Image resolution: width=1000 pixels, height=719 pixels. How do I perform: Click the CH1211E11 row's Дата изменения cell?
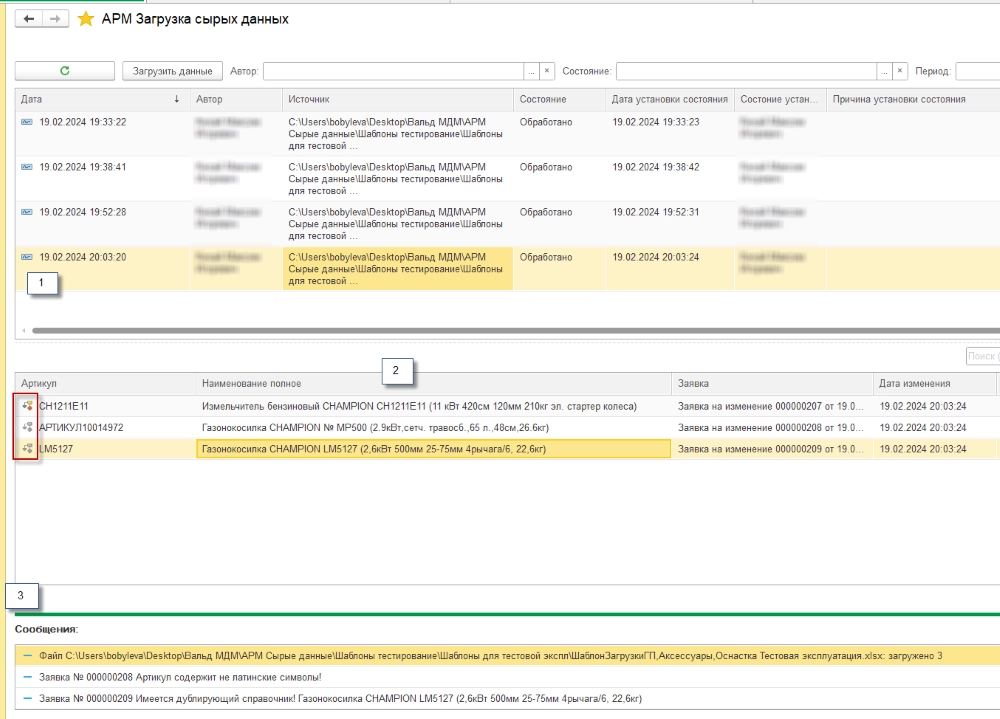[x=934, y=406]
